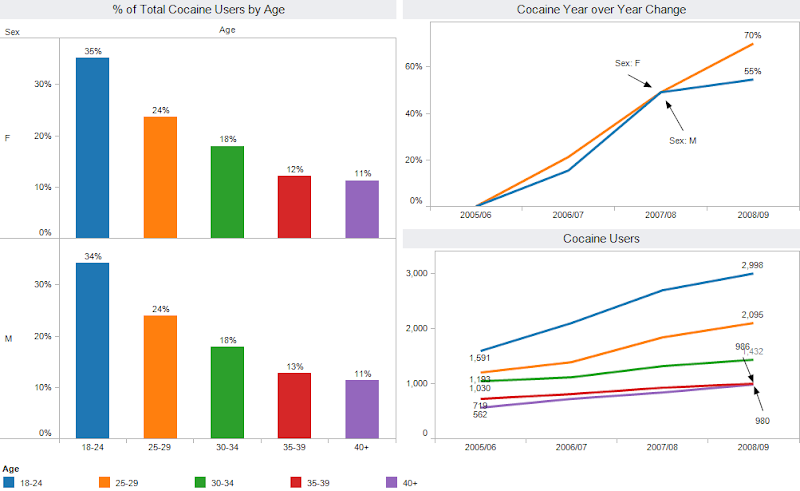Click the 40+ purple legend swatch

click(391, 482)
